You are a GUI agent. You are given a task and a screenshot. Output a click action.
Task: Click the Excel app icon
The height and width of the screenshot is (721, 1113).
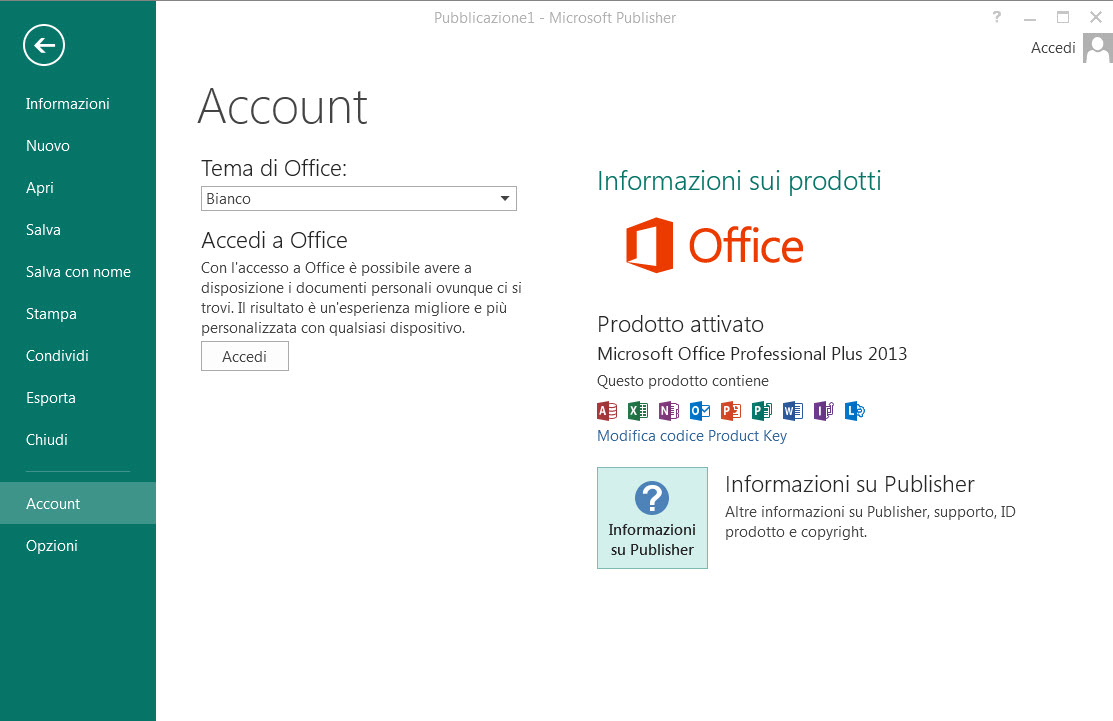pyautogui.click(x=637, y=410)
